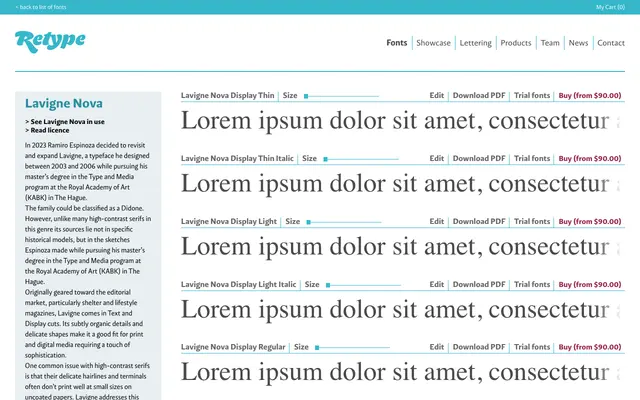Image resolution: width=640 pixels, height=400 pixels.
Task: Get Trial fonts for Display Light Italic
Action: (x=532, y=284)
